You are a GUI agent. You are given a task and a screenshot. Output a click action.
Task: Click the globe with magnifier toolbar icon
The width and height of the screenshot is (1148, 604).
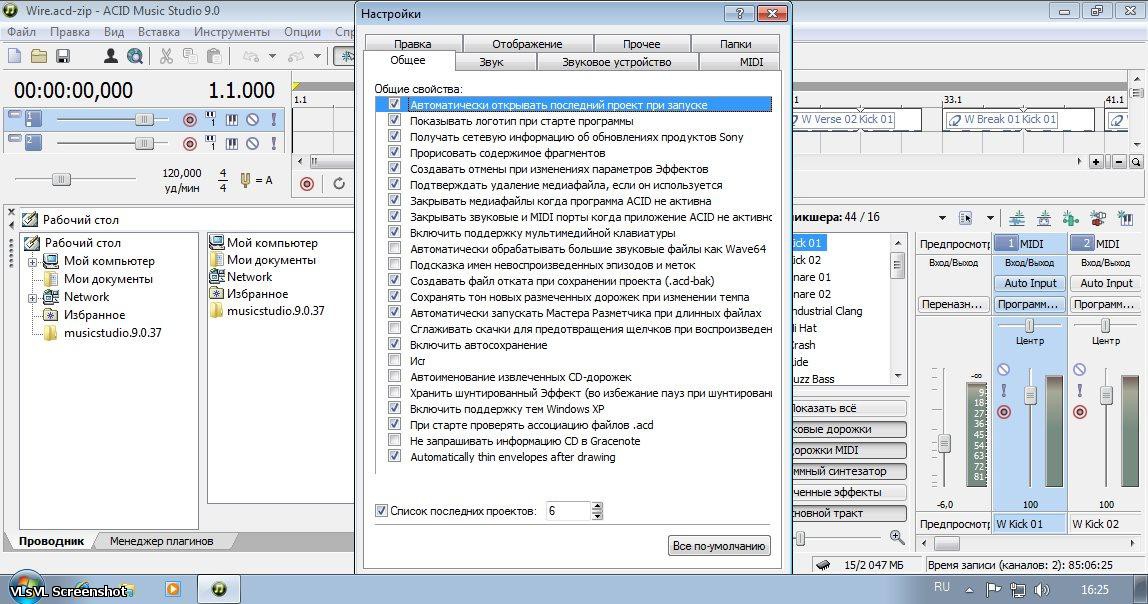coord(135,56)
